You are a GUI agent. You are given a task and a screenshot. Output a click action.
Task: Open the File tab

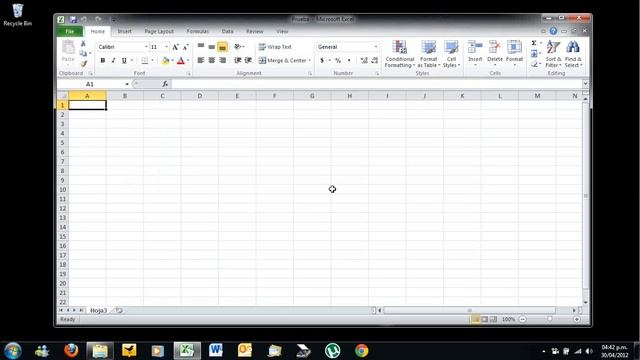(x=70, y=31)
